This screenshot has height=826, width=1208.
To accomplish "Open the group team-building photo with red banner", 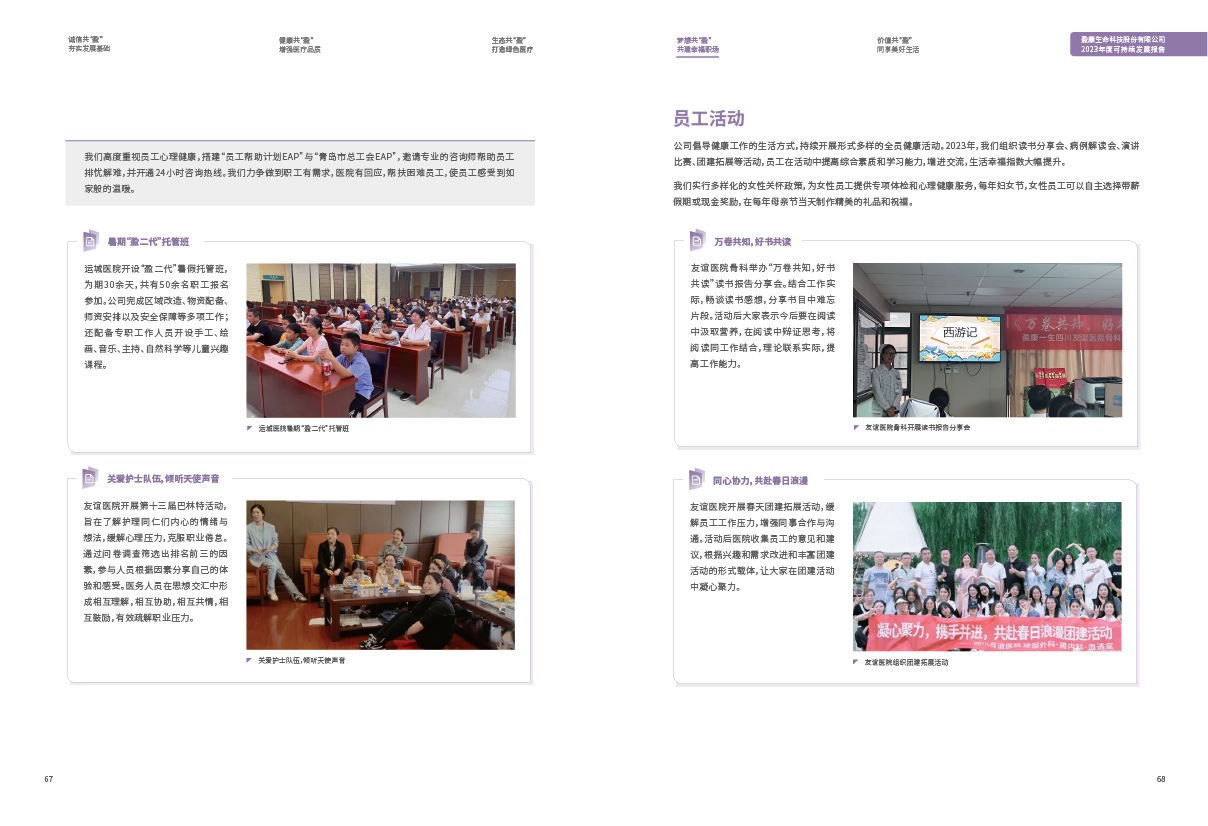I will click(x=987, y=576).
